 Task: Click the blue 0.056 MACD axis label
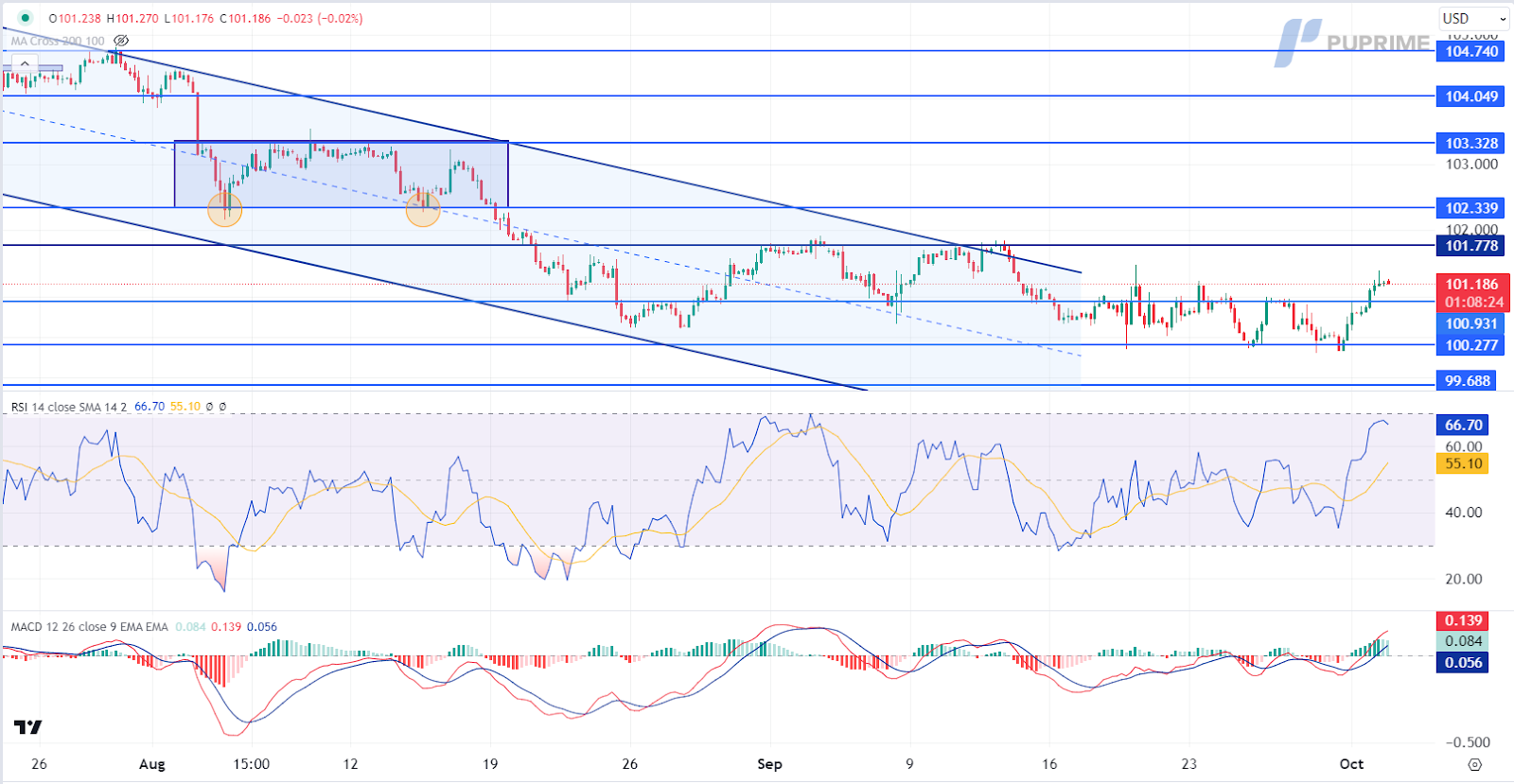pos(1463,662)
